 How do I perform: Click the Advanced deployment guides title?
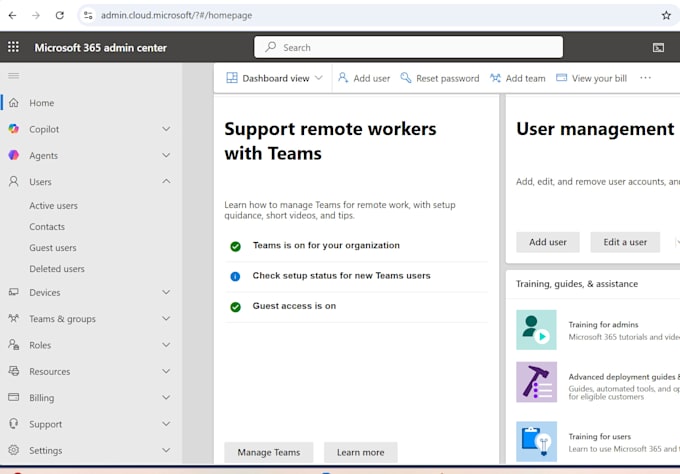click(624, 376)
